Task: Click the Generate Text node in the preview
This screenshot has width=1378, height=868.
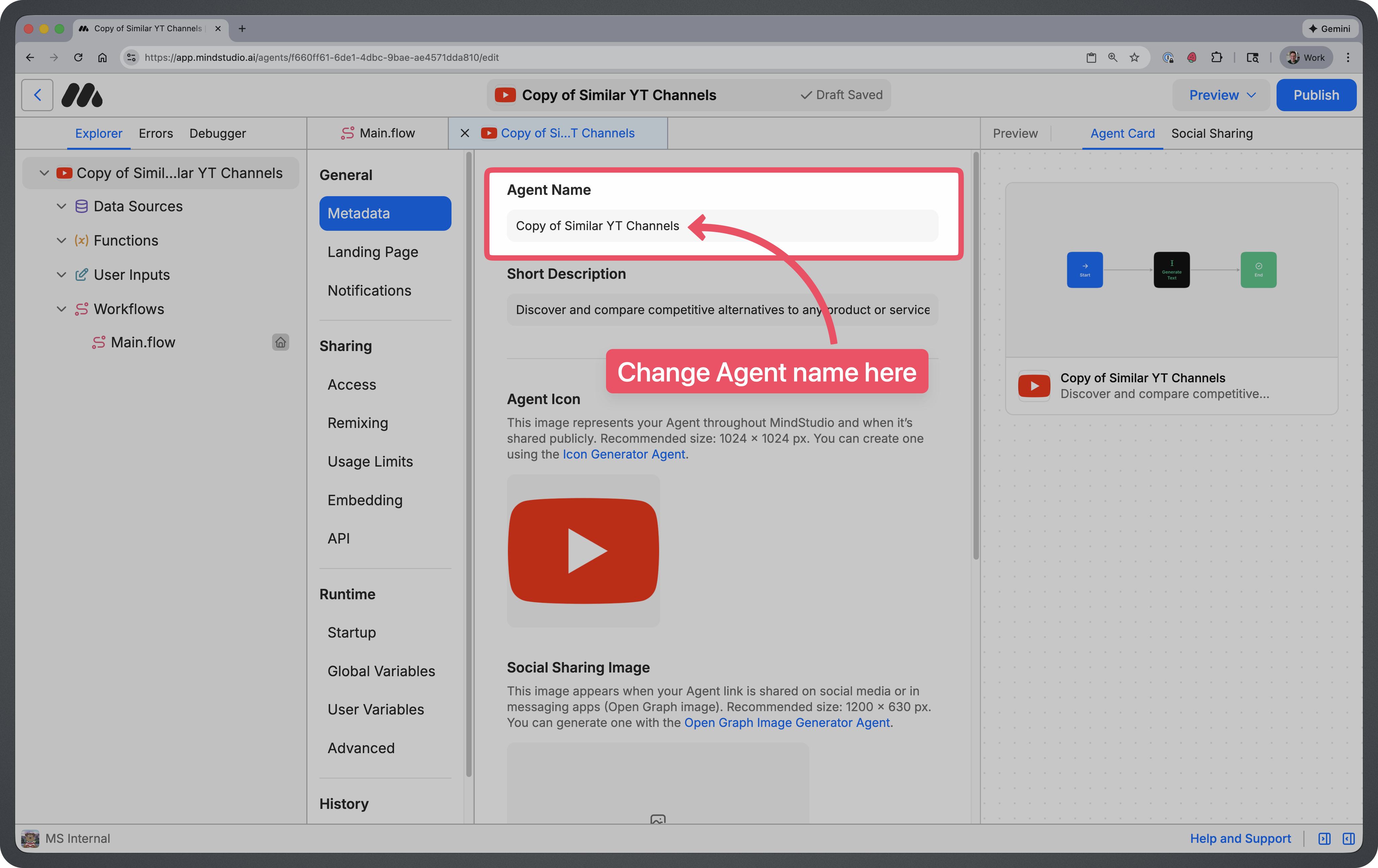Action: click(x=1171, y=269)
